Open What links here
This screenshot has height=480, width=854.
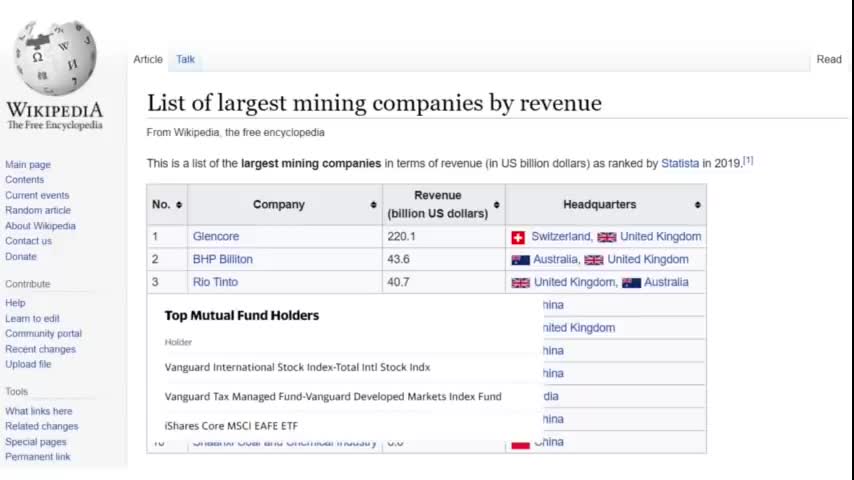coord(39,411)
